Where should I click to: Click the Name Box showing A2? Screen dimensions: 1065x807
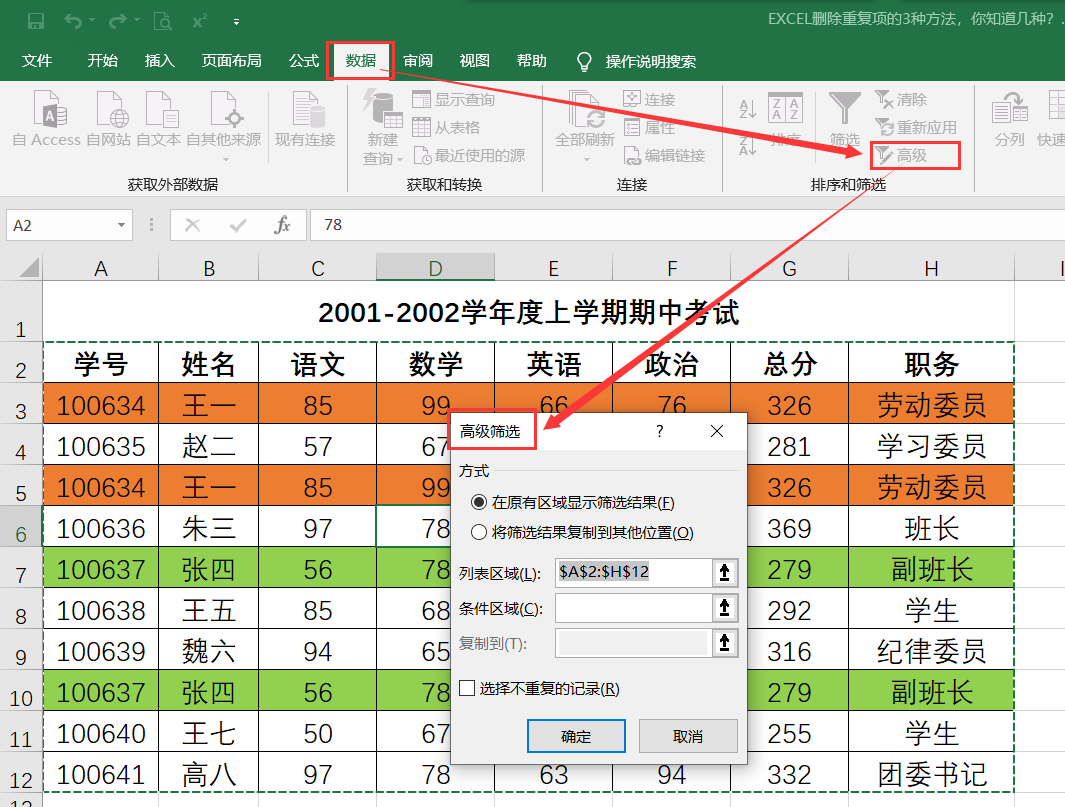(60, 225)
